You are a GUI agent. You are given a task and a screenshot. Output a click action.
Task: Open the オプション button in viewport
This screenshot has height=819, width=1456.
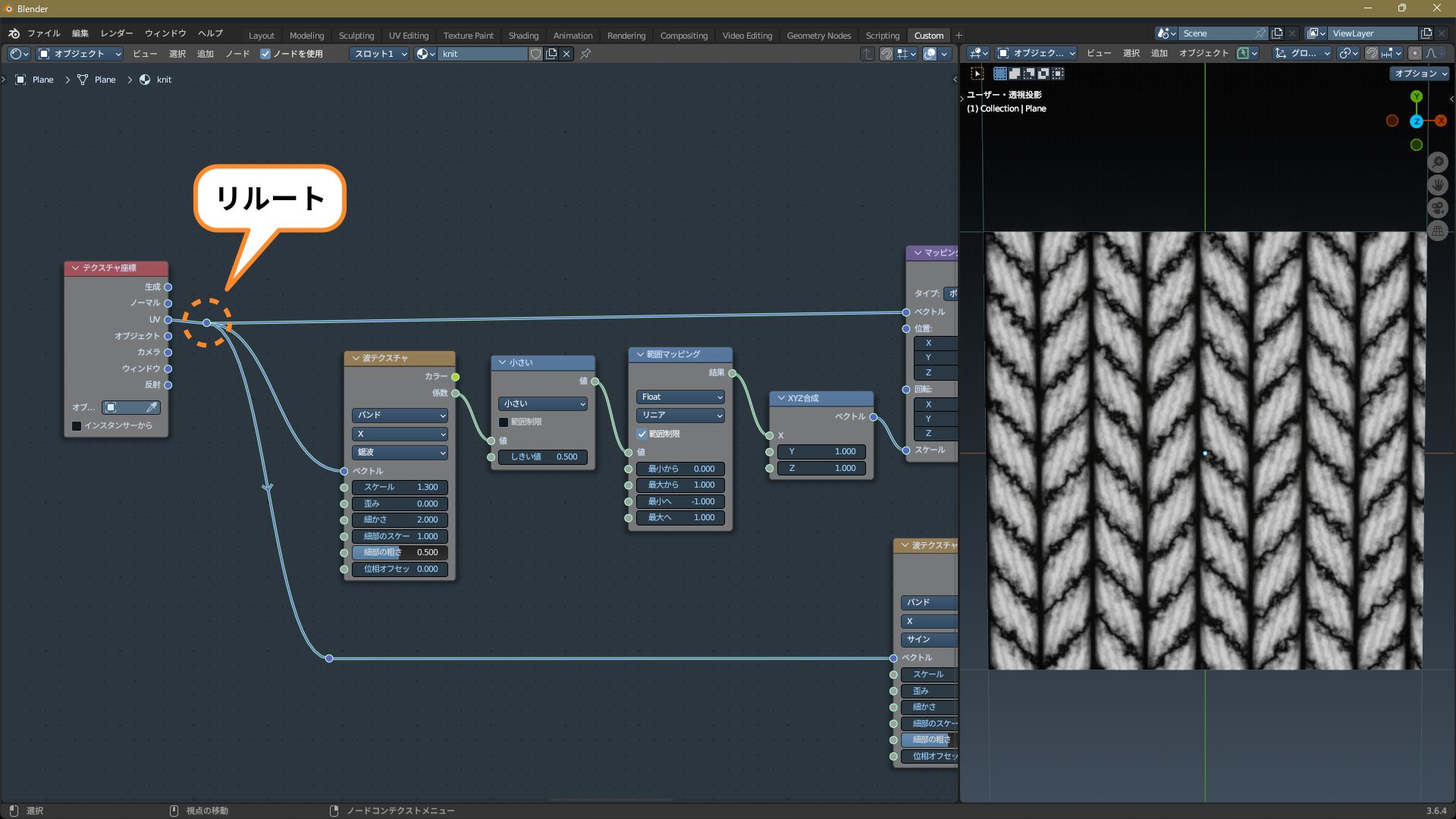pyautogui.click(x=1420, y=74)
